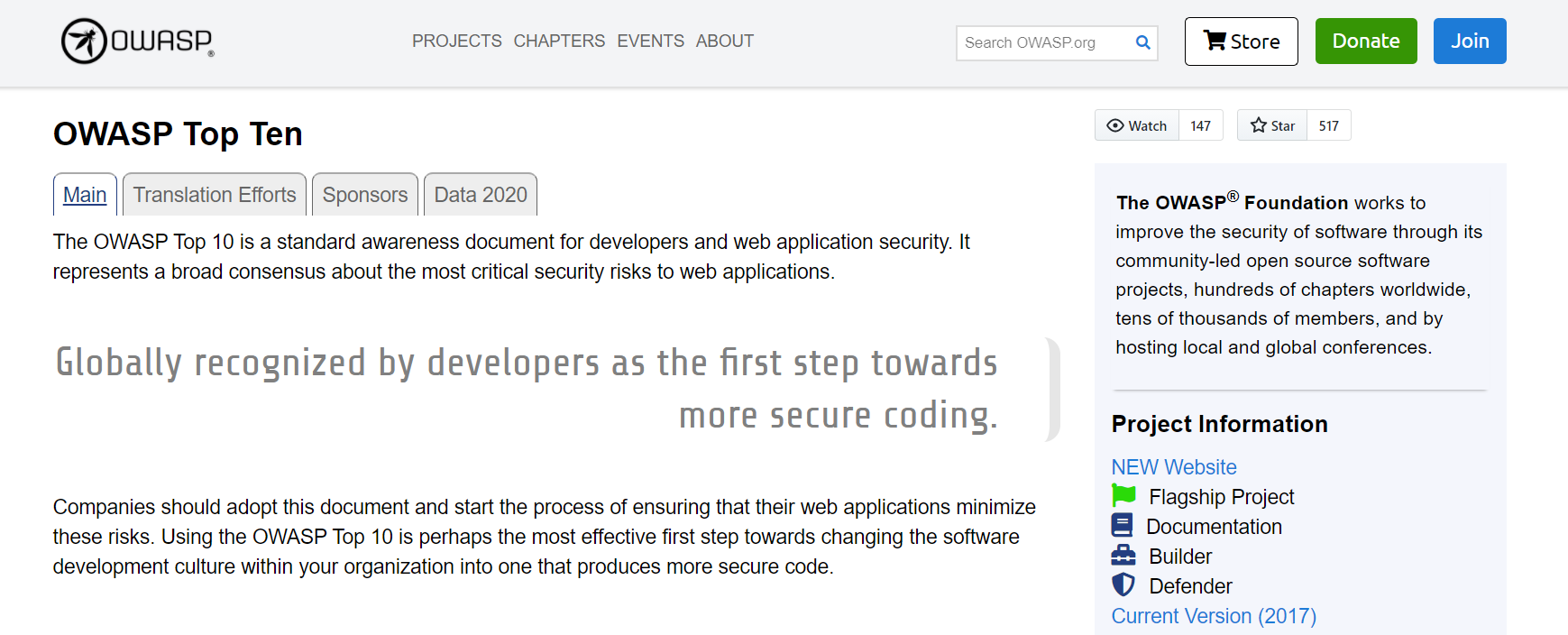Open the EVENTS menu
This screenshot has width=1568, height=635.
click(650, 41)
